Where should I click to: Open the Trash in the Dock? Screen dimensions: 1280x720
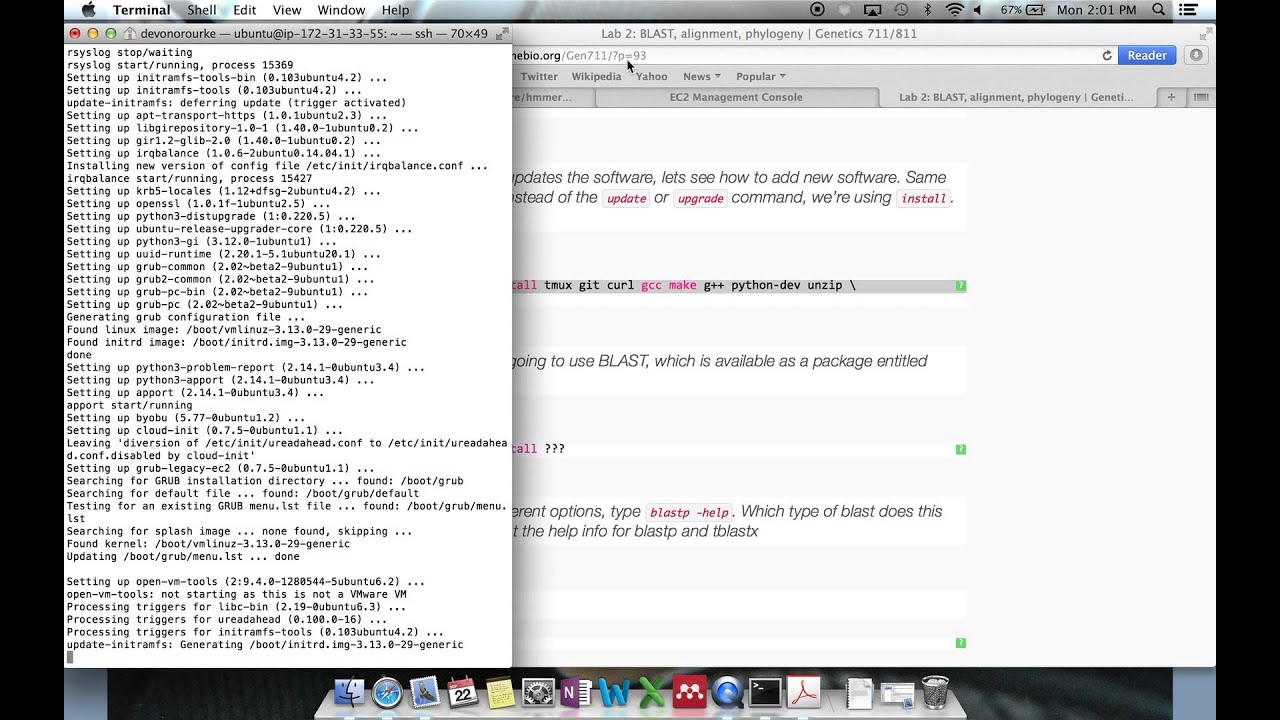[x=935, y=693]
